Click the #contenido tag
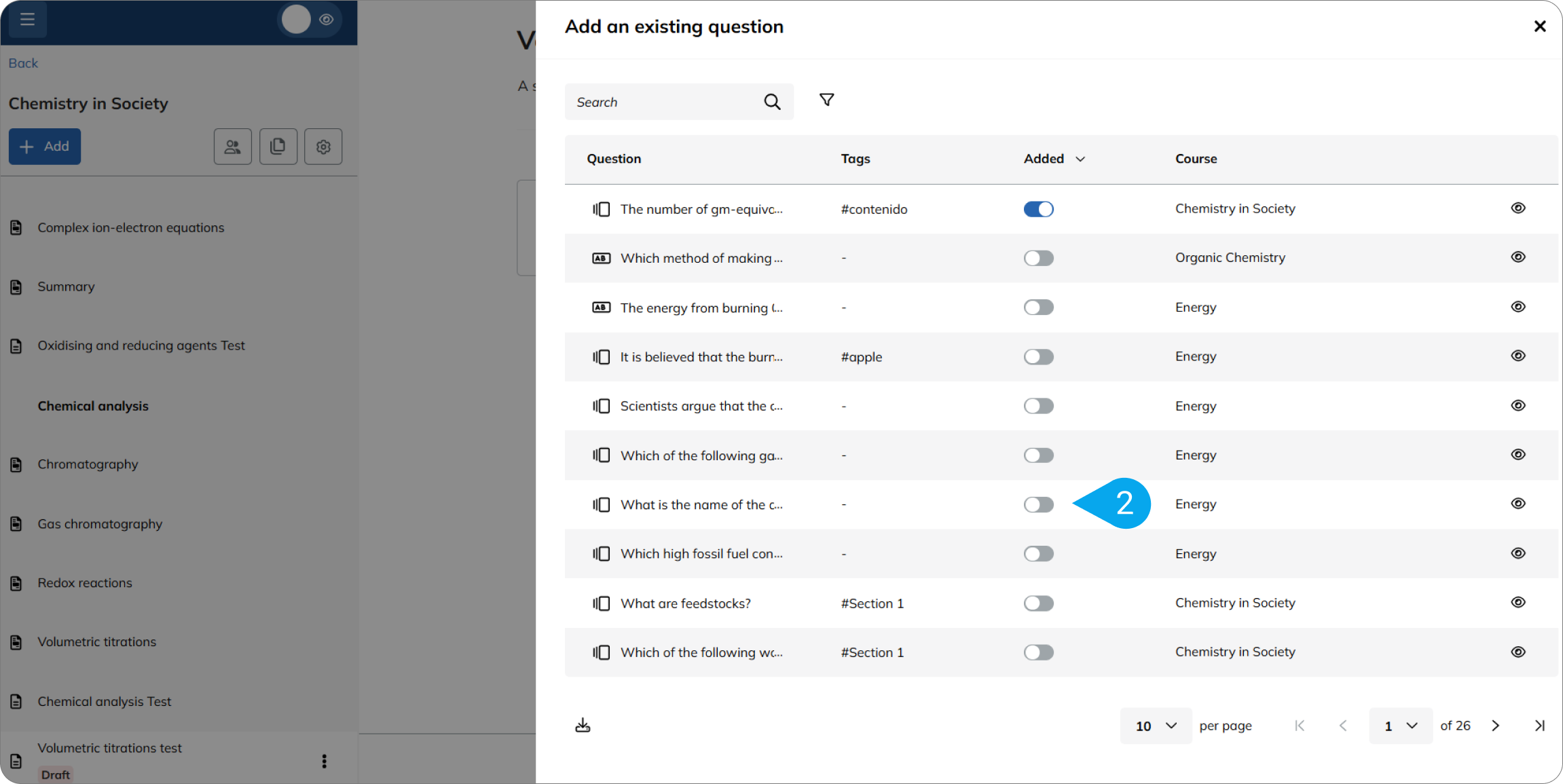 [x=874, y=209]
